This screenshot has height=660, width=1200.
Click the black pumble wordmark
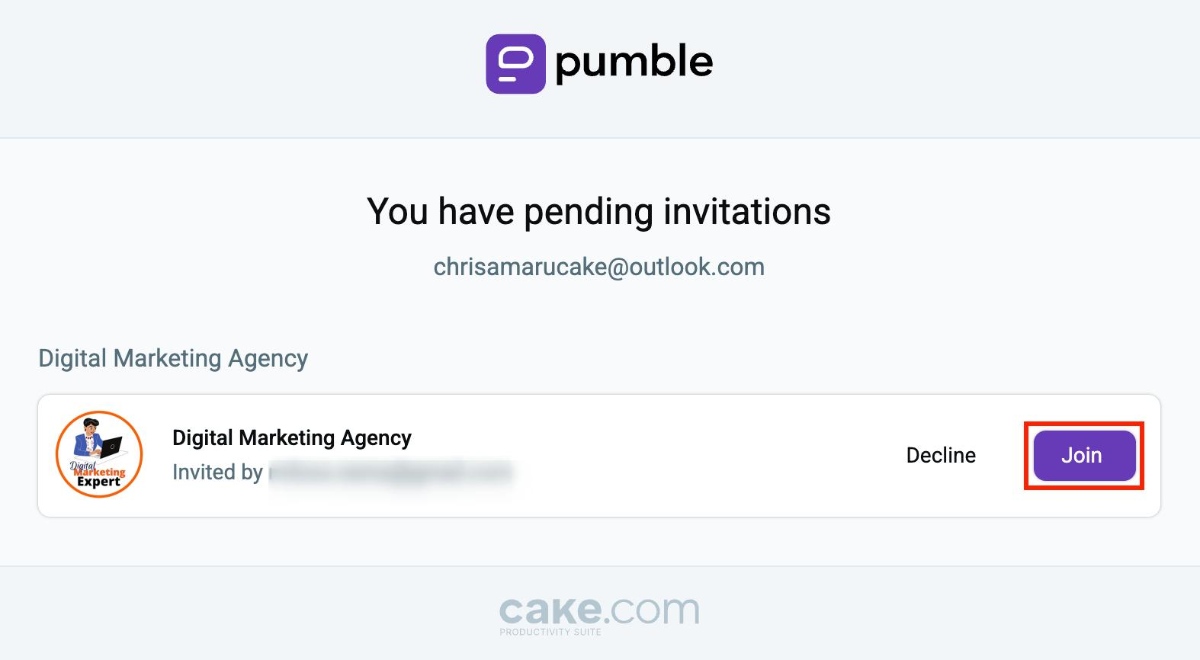point(634,65)
